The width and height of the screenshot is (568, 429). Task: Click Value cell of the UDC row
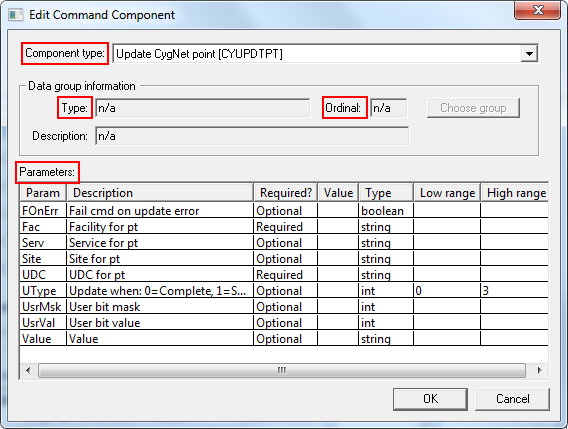(338, 275)
